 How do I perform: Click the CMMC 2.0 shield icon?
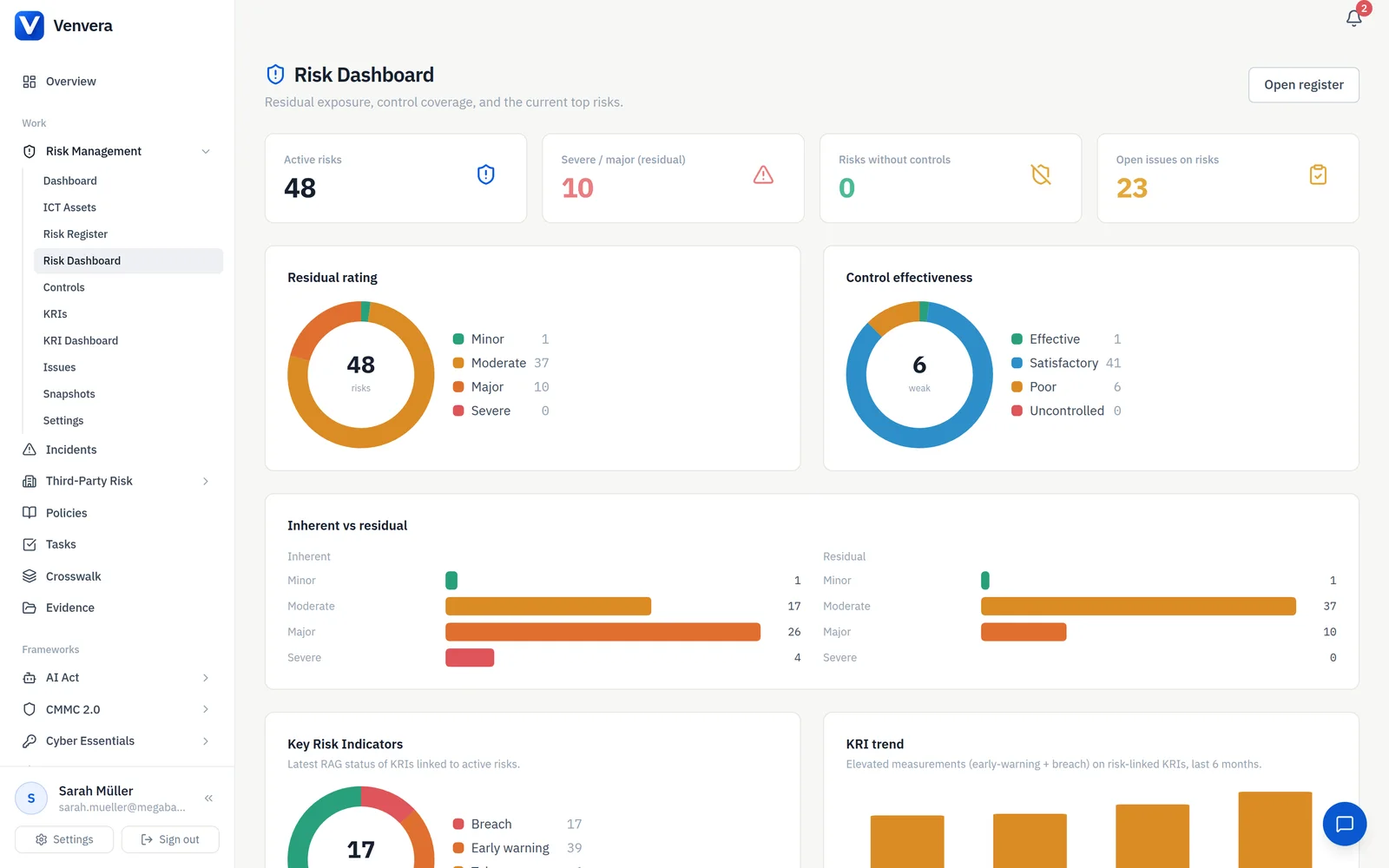coord(30,709)
